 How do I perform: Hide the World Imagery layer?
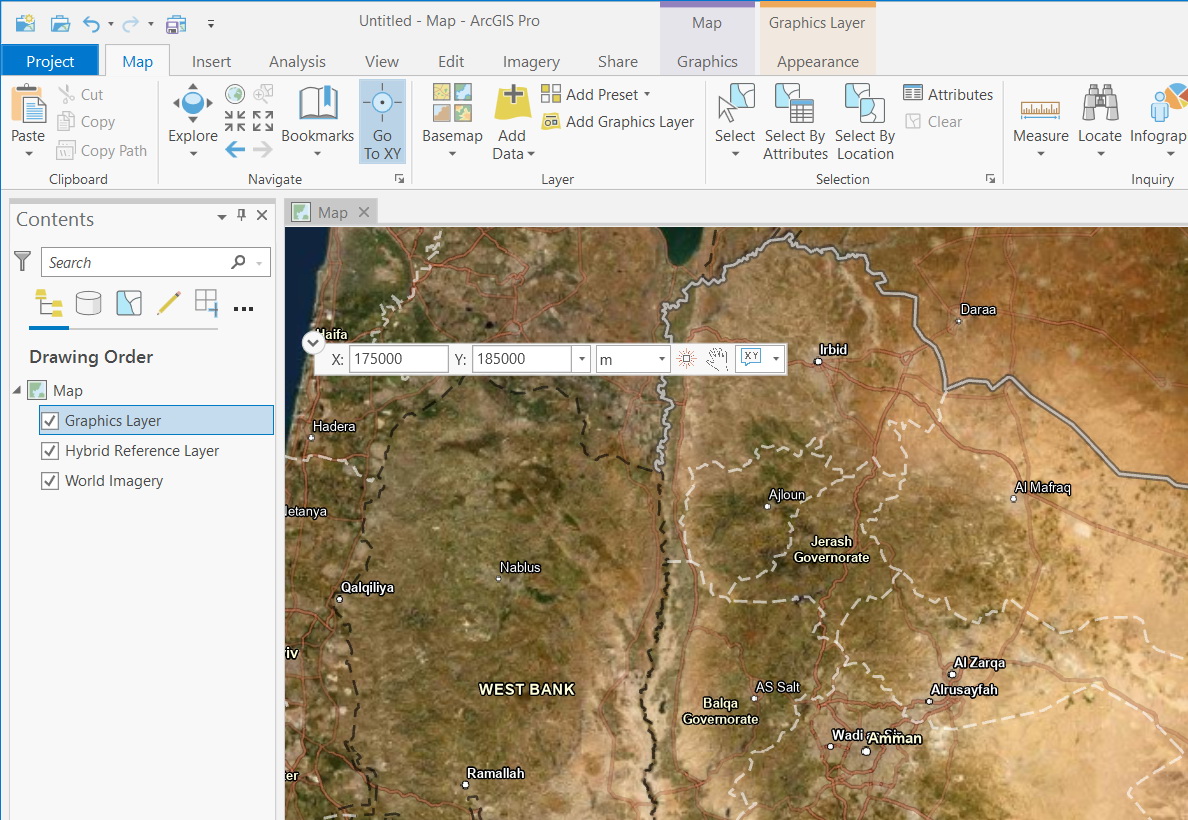click(x=50, y=481)
